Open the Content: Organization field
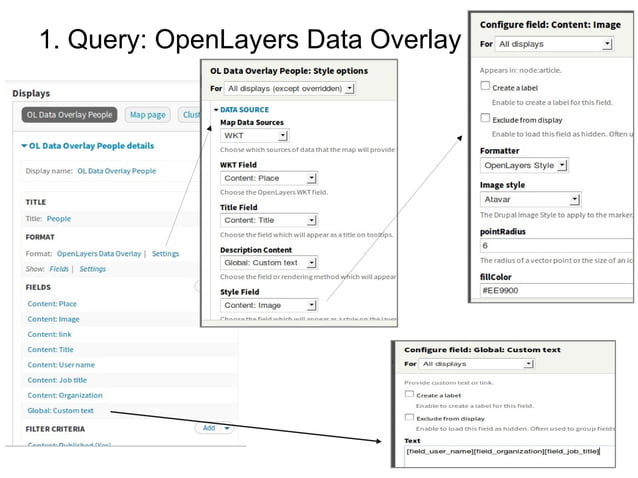 pos(65,395)
